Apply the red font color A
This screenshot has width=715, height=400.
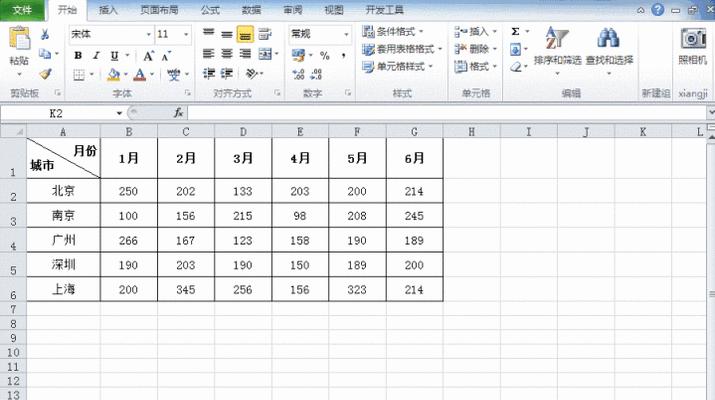[140, 74]
